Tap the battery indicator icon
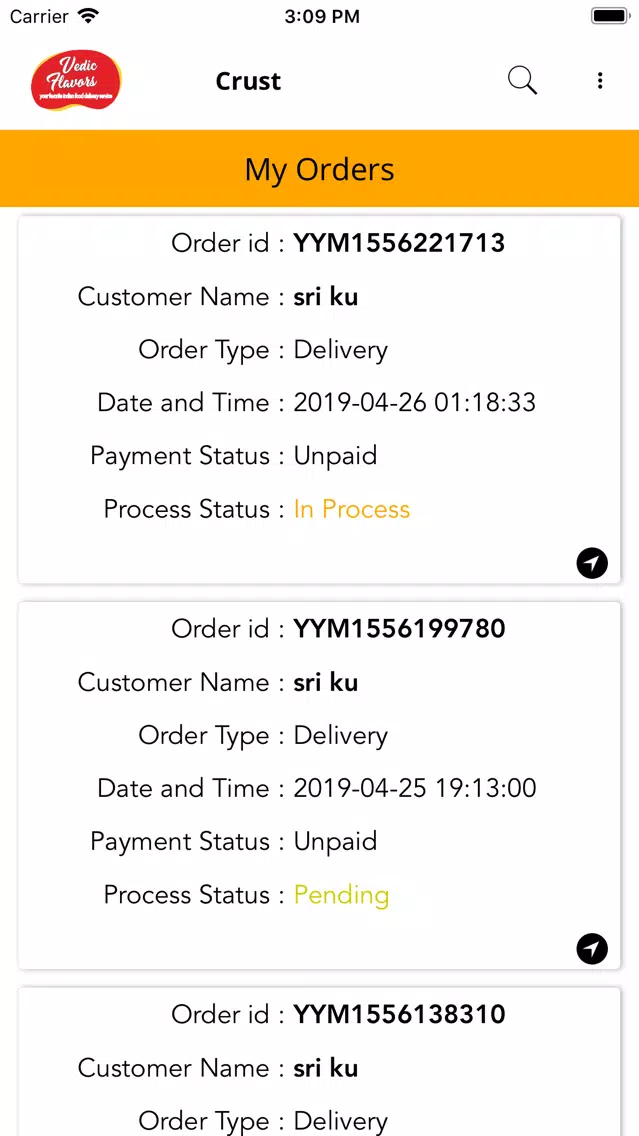The width and height of the screenshot is (639, 1136). (x=609, y=17)
